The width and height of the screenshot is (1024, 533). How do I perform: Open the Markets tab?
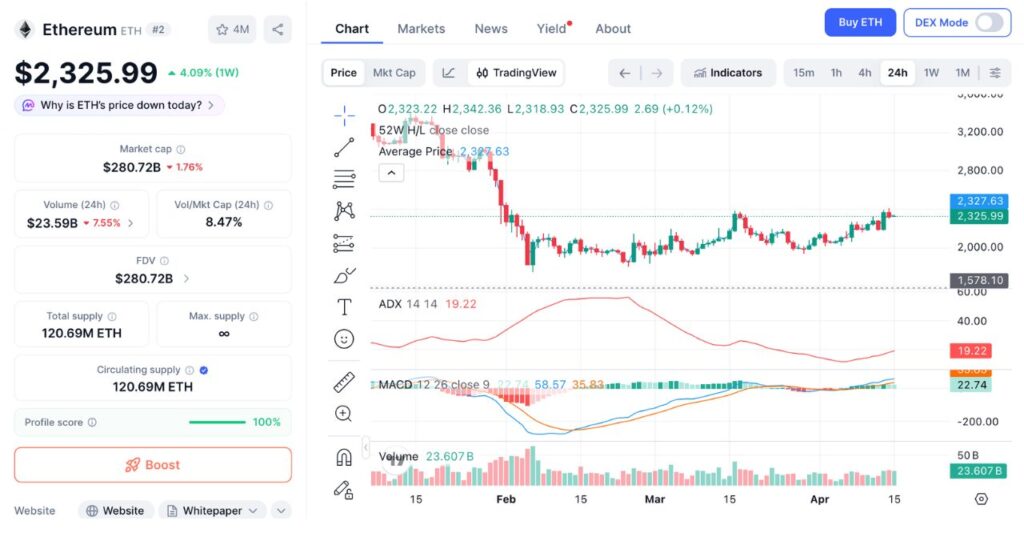[x=421, y=28]
